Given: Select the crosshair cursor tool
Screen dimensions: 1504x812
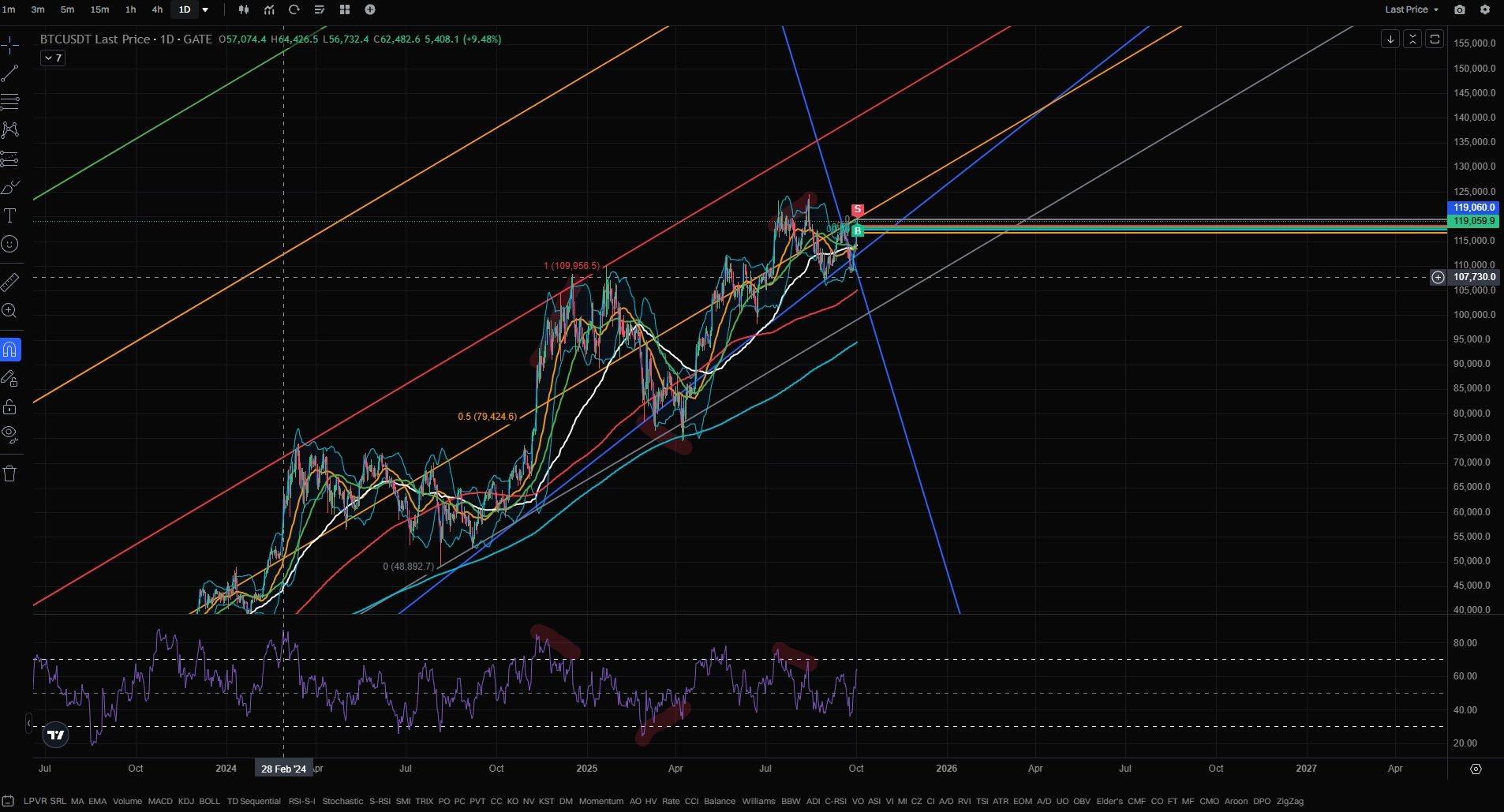Looking at the screenshot, I should [x=9, y=45].
